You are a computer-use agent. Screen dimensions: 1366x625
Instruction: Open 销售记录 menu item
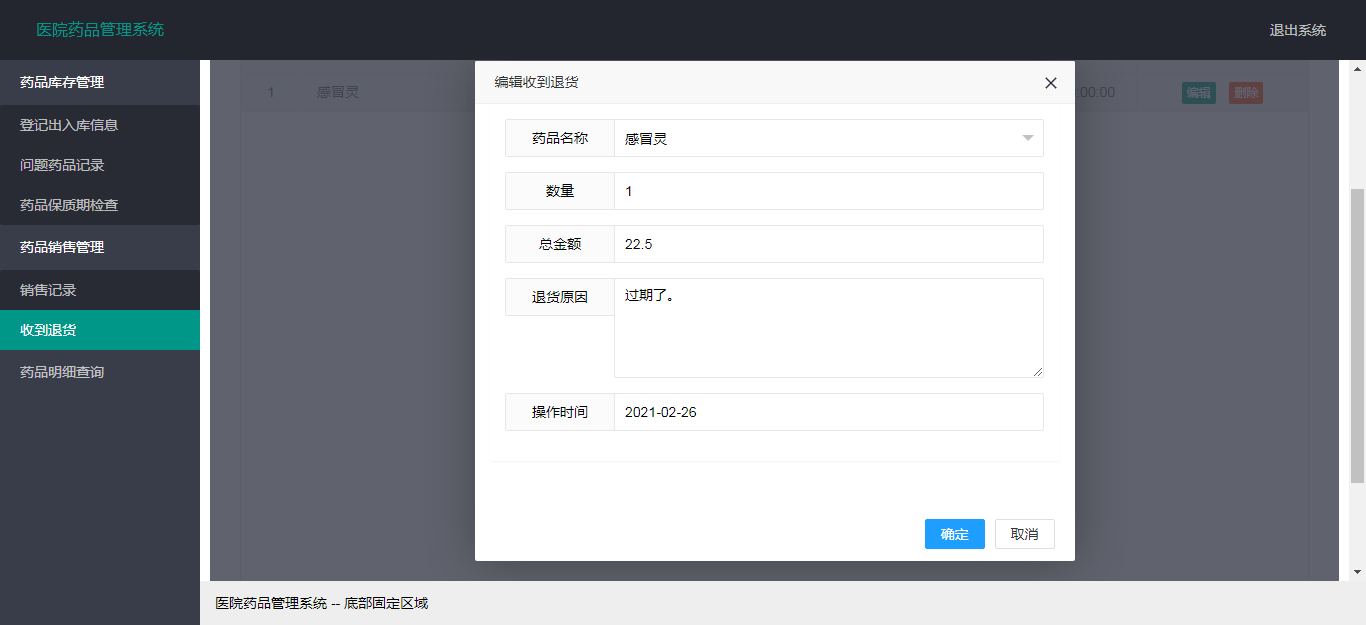click(x=100, y=290)
